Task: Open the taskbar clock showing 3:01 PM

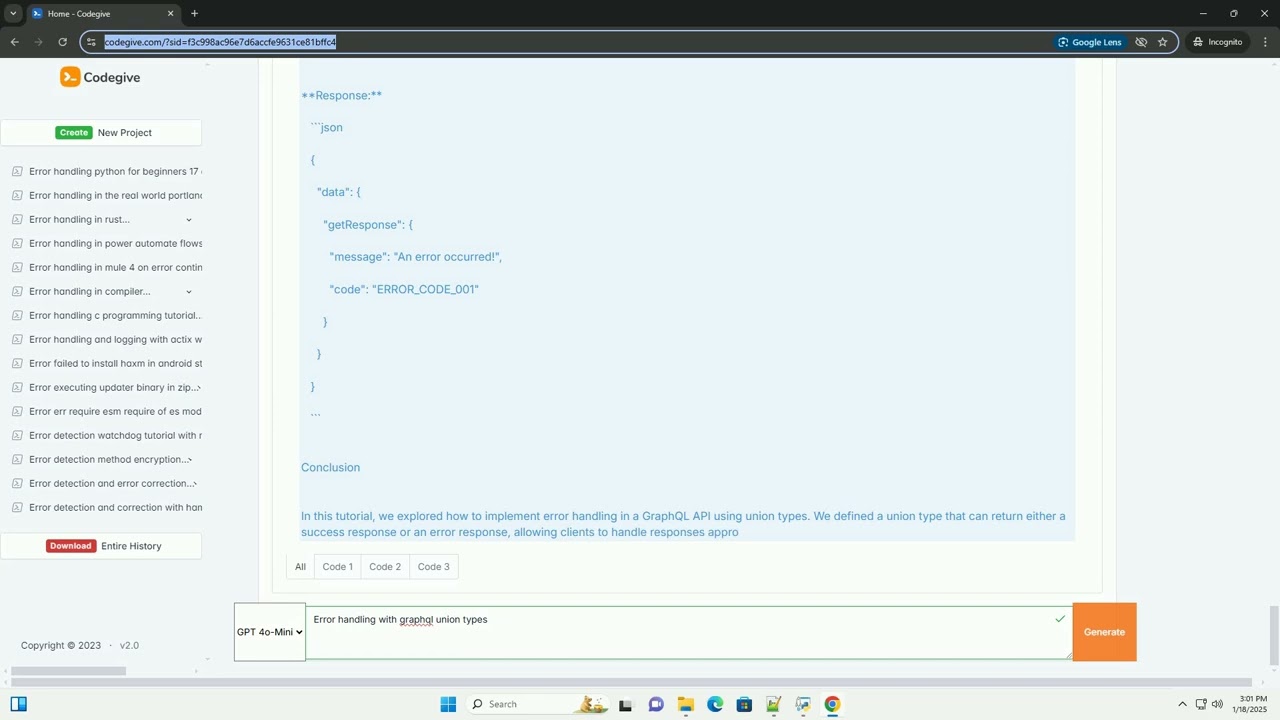Action: point(1251,704)
